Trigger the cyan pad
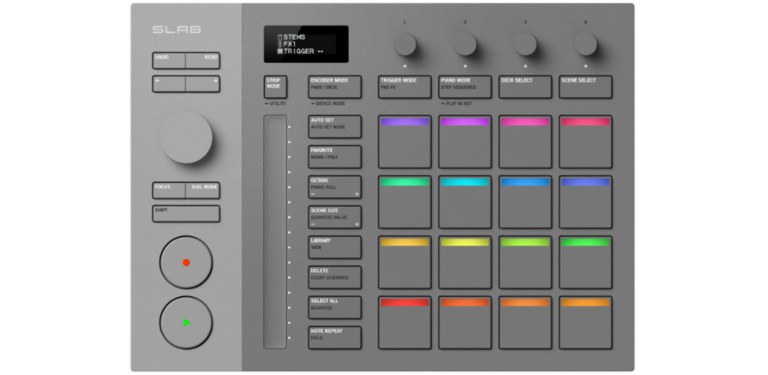768x375 pixels. [465, 202]
